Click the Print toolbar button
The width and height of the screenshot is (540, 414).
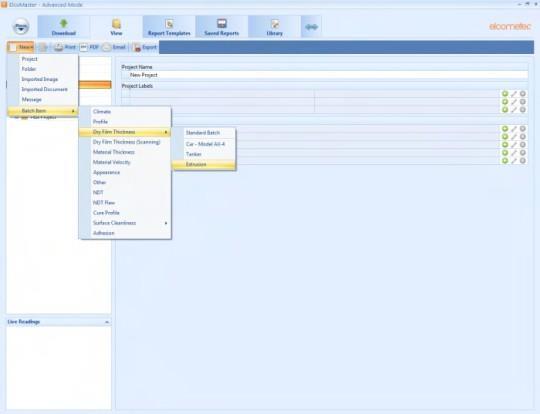[x=65, y=47]
